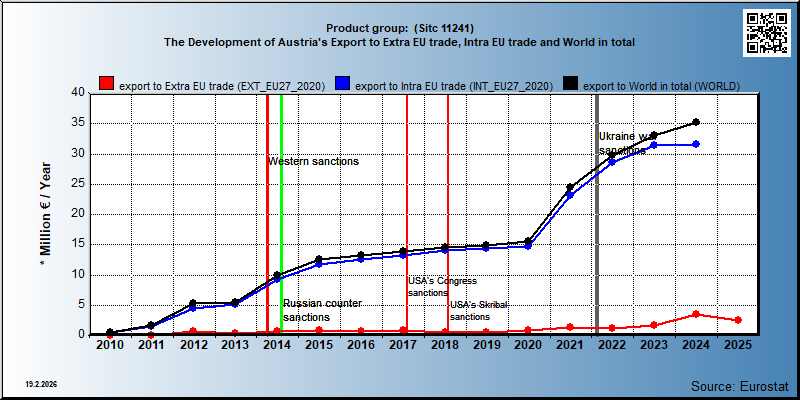Click the 2017 x-axis label

(x=403, y=345)
